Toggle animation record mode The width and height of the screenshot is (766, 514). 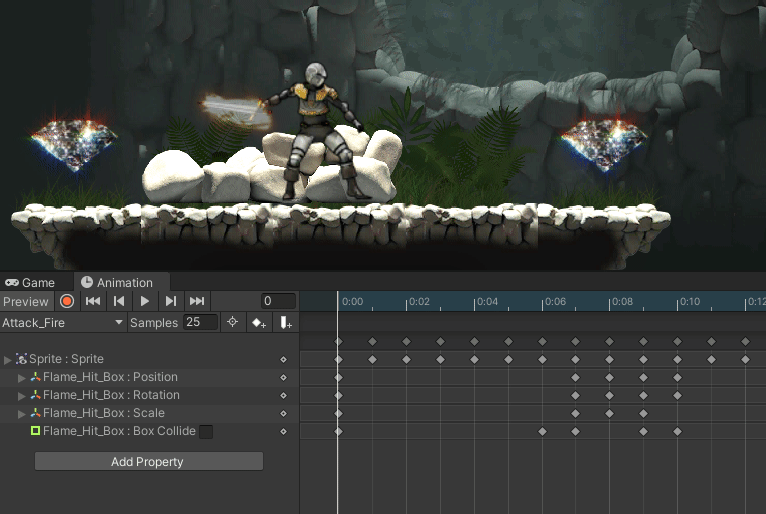67,301
